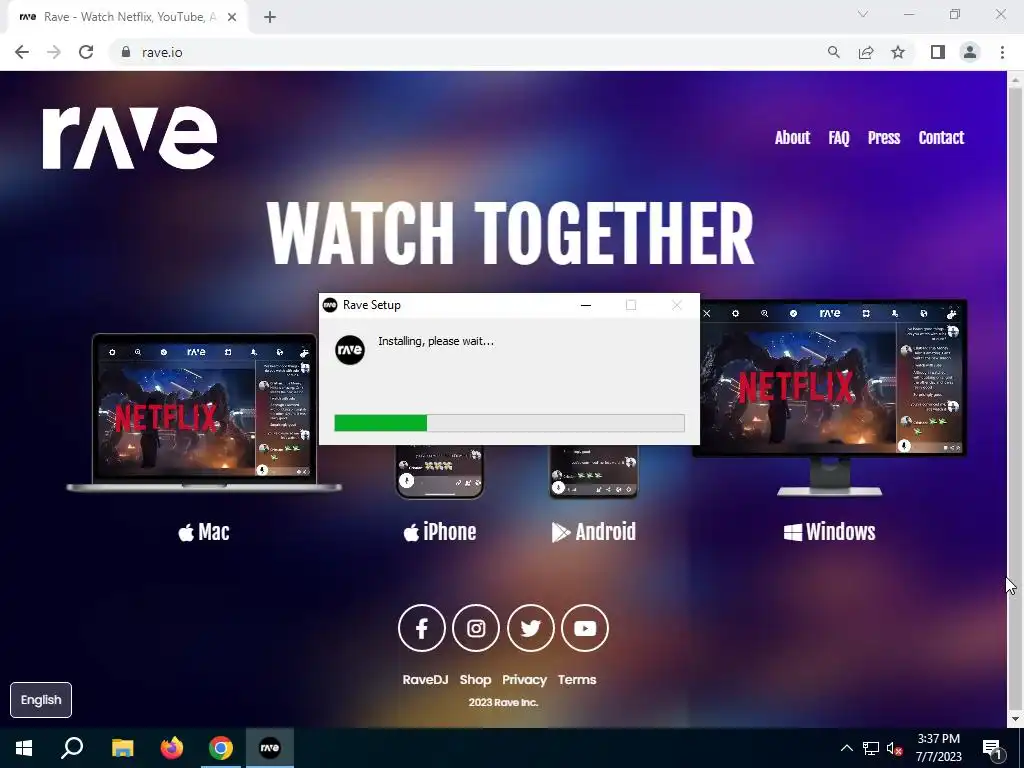Bookmark this page with star
1024x768 pixels.
(x=898, y=52)
